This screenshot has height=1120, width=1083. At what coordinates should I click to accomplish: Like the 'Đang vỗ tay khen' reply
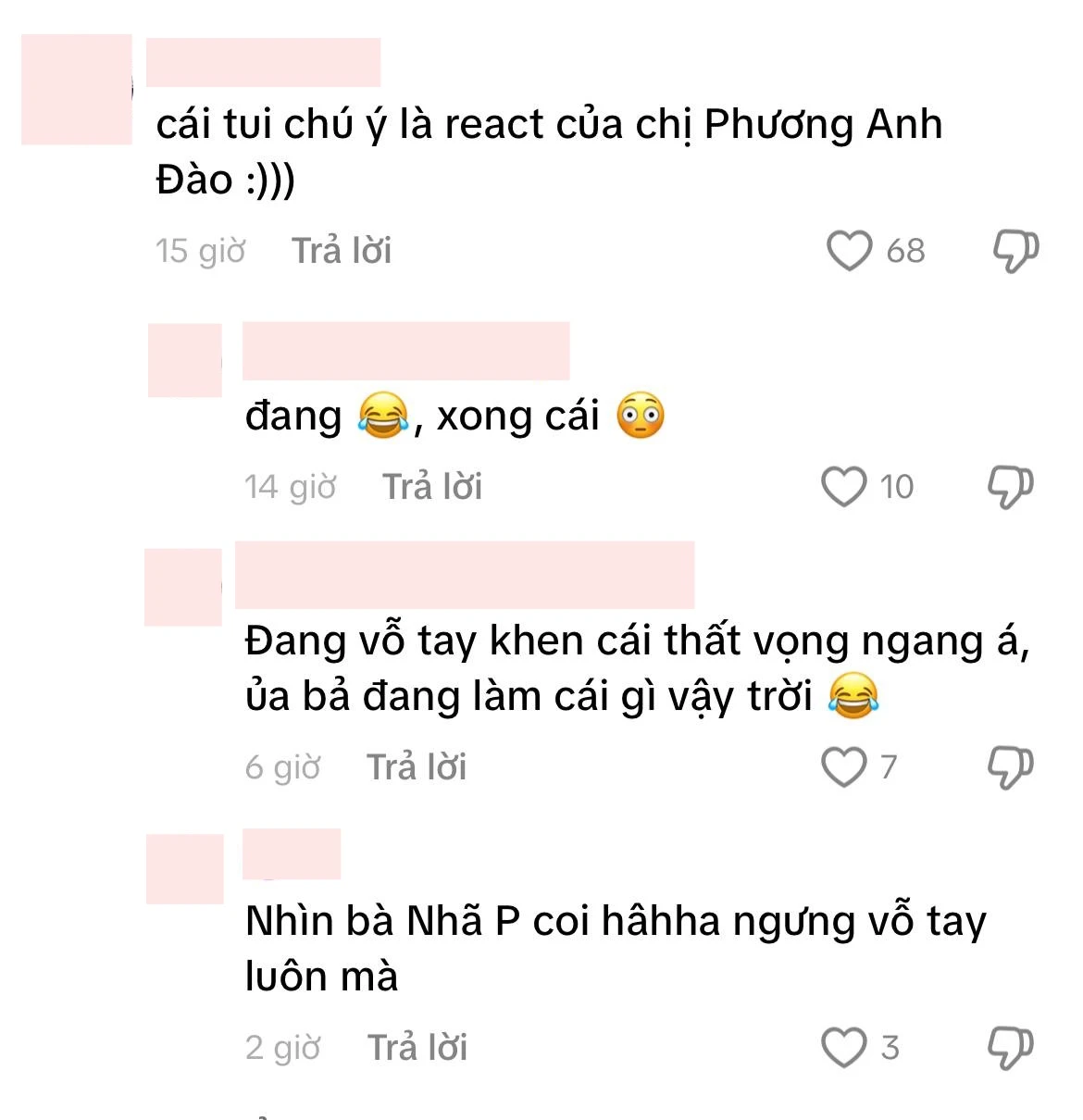(x=844, y=767)
